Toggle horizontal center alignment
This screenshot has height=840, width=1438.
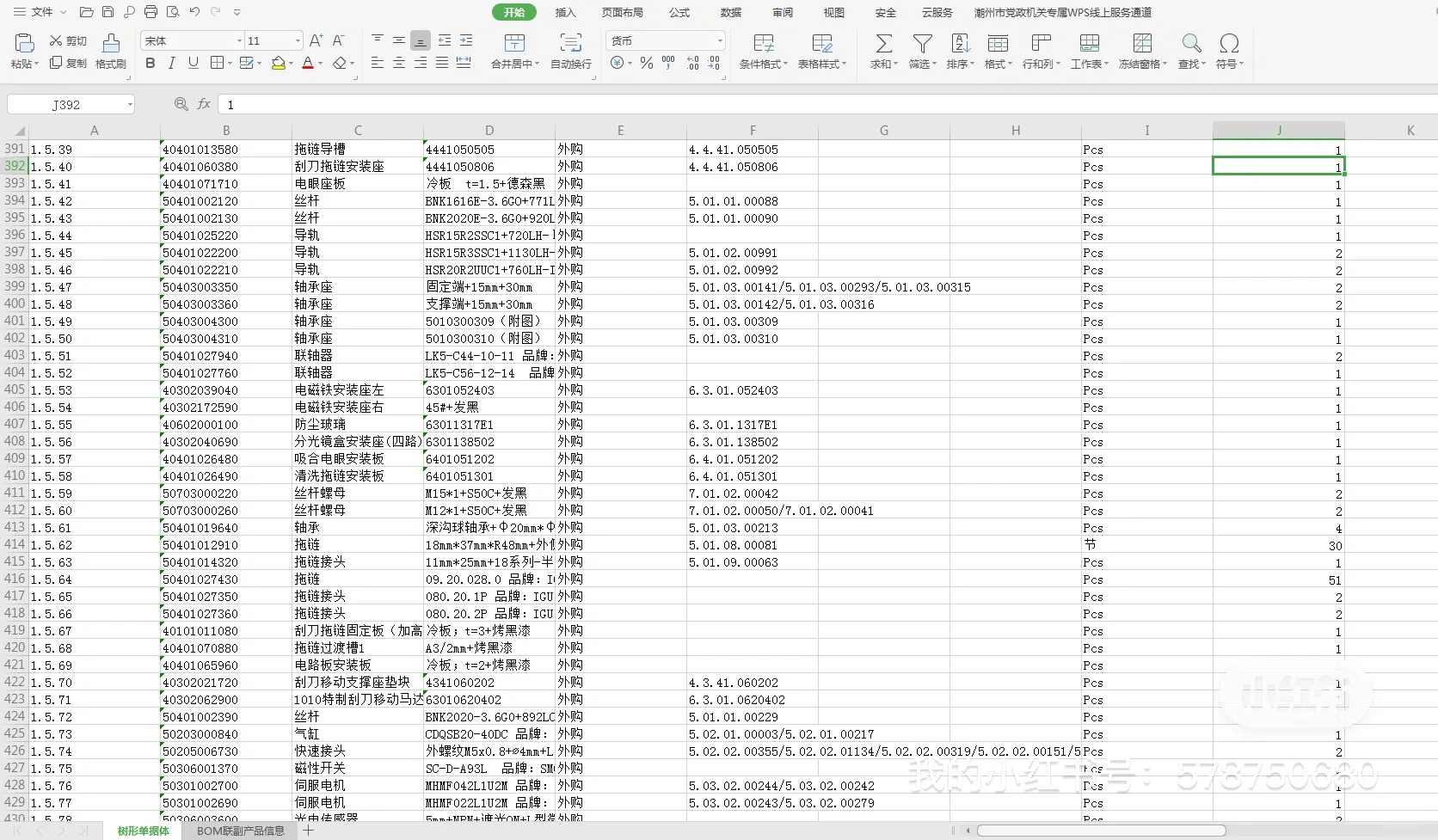pyautogui.click(x=399, y=63)
